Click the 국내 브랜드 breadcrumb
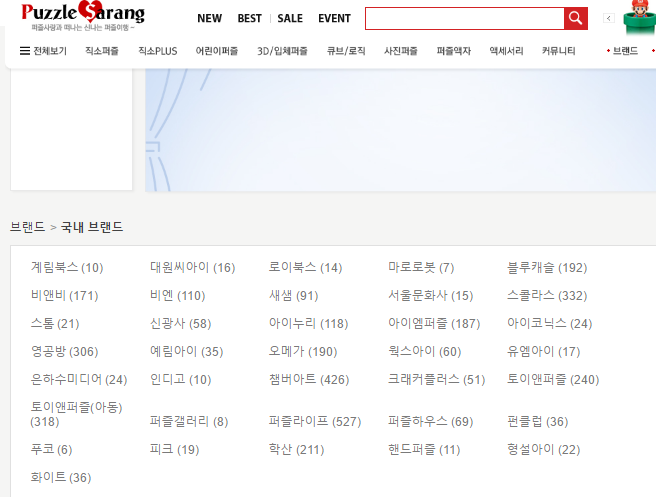This screenshot has width=656, height=497. [92, 227]
